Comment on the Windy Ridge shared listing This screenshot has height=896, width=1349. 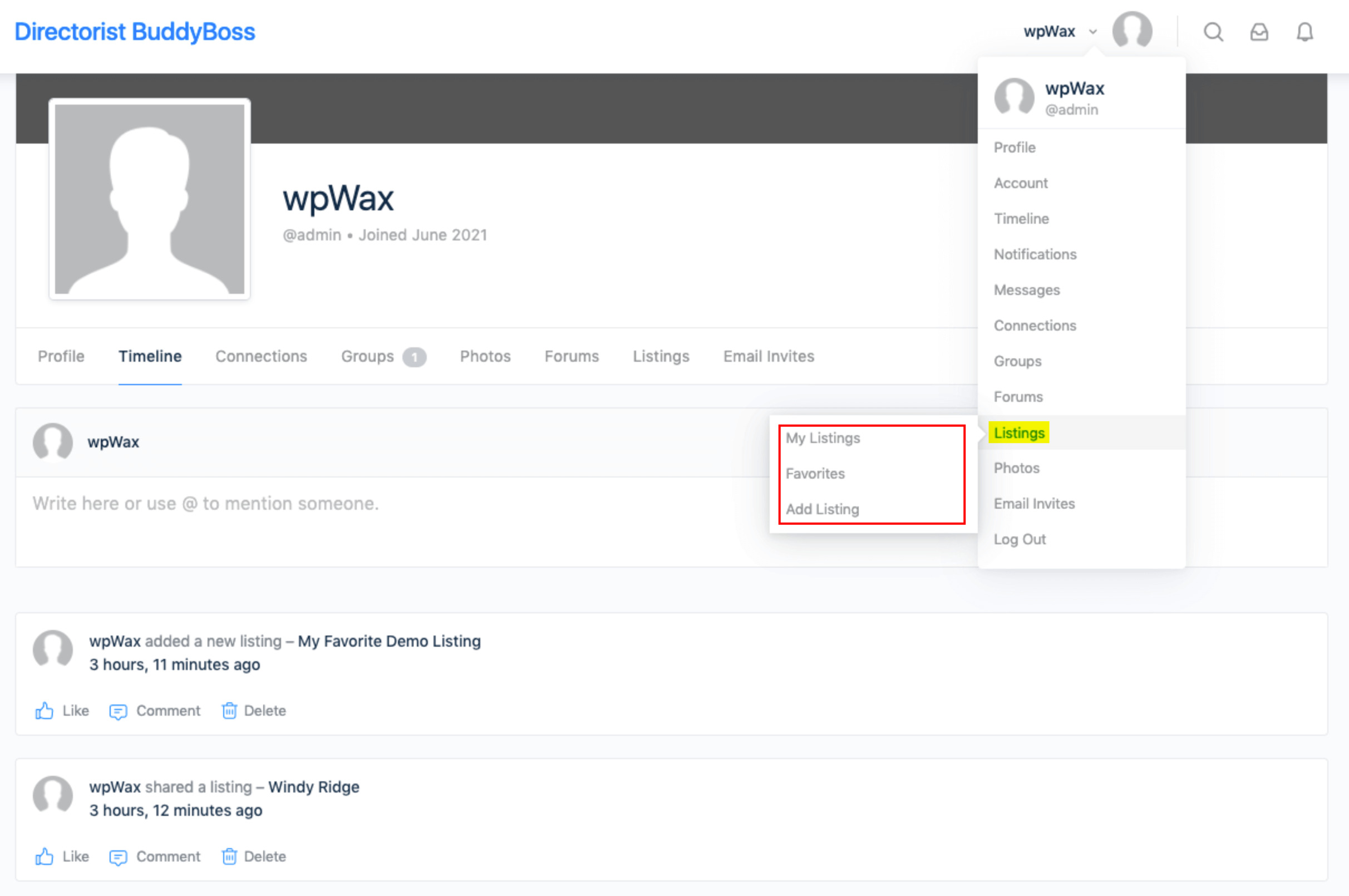pos(155,856)
